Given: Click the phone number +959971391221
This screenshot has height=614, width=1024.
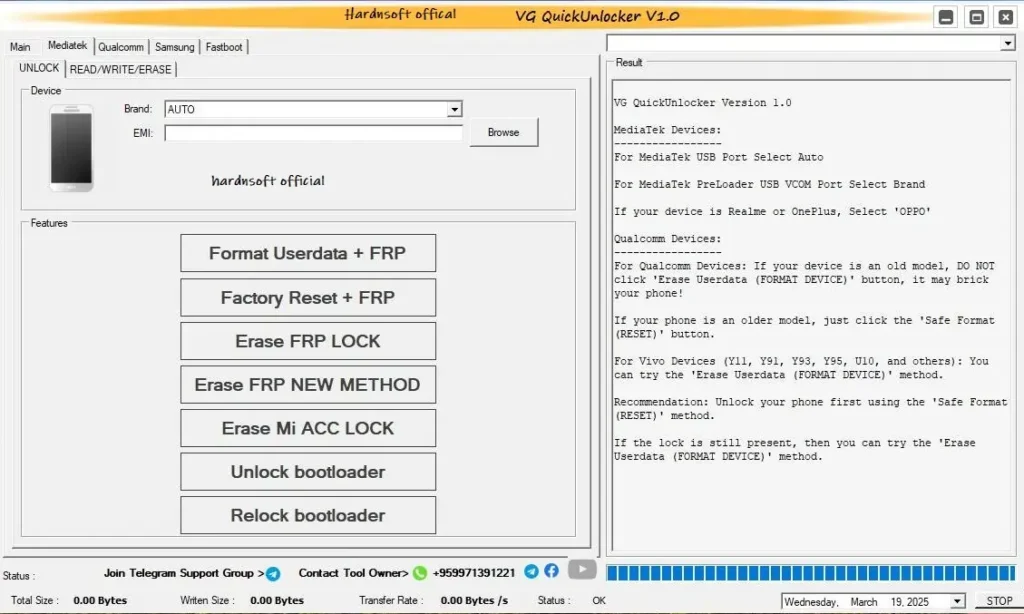Looking at the screenshot, I should [473, 573].
